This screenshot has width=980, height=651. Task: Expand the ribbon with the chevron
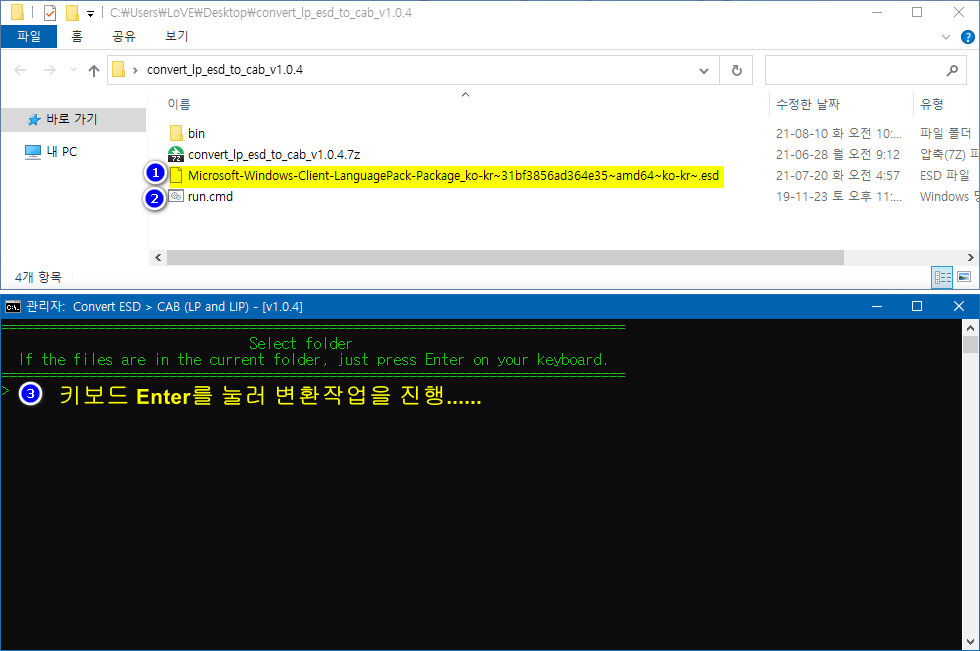[x=946, y=37]
